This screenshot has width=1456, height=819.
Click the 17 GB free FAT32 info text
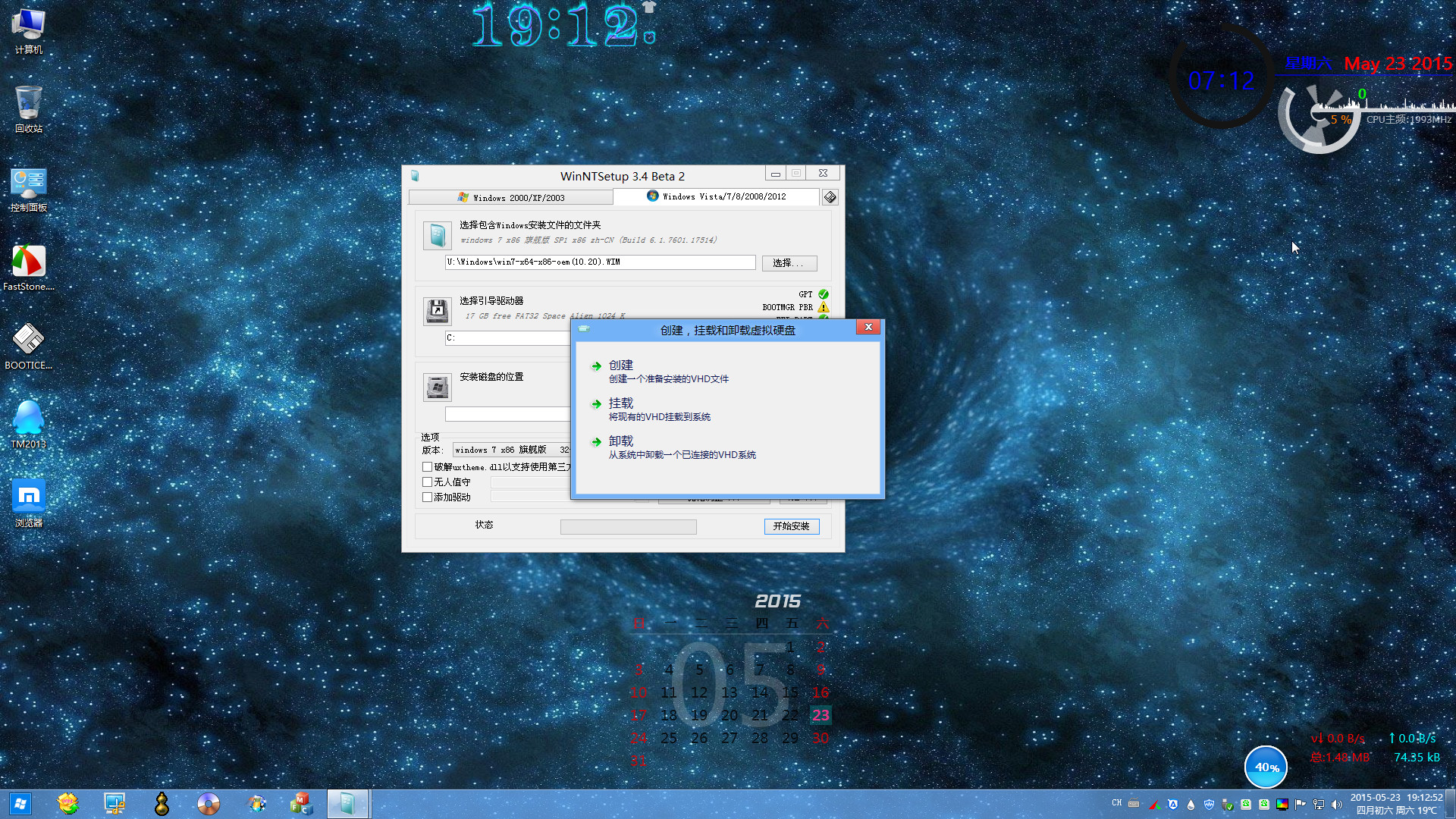pyautogui.click(x=545, y=316)
